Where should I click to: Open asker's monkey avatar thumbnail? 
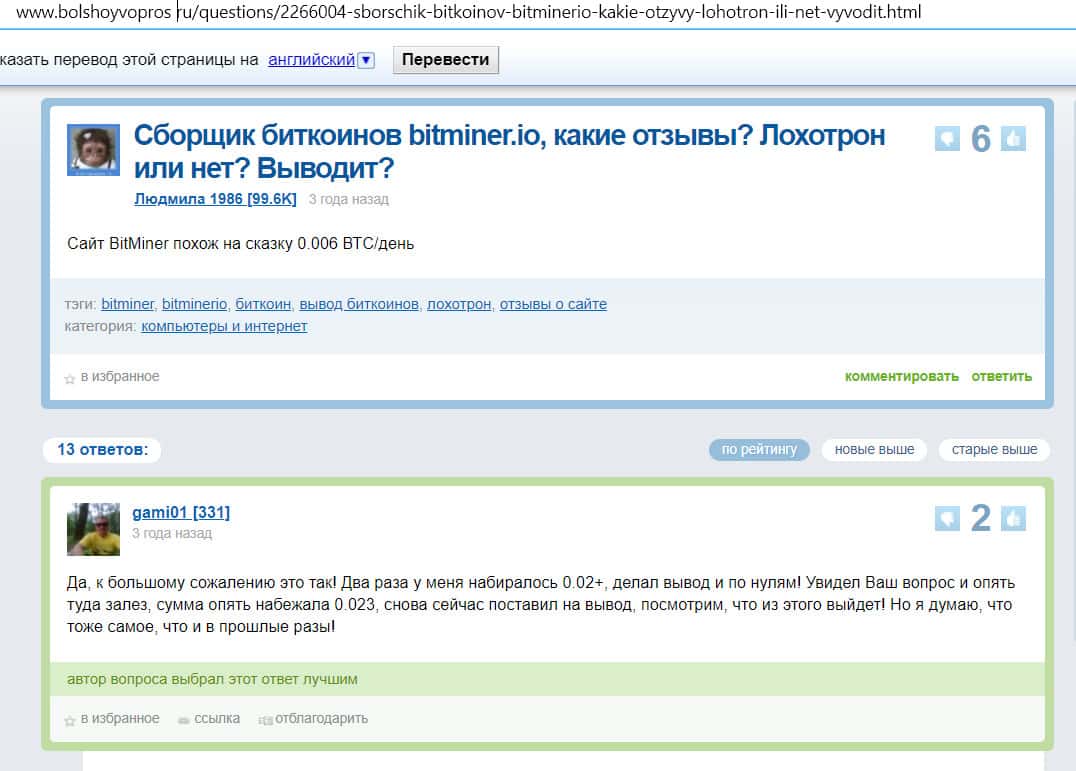pos(93,150)
